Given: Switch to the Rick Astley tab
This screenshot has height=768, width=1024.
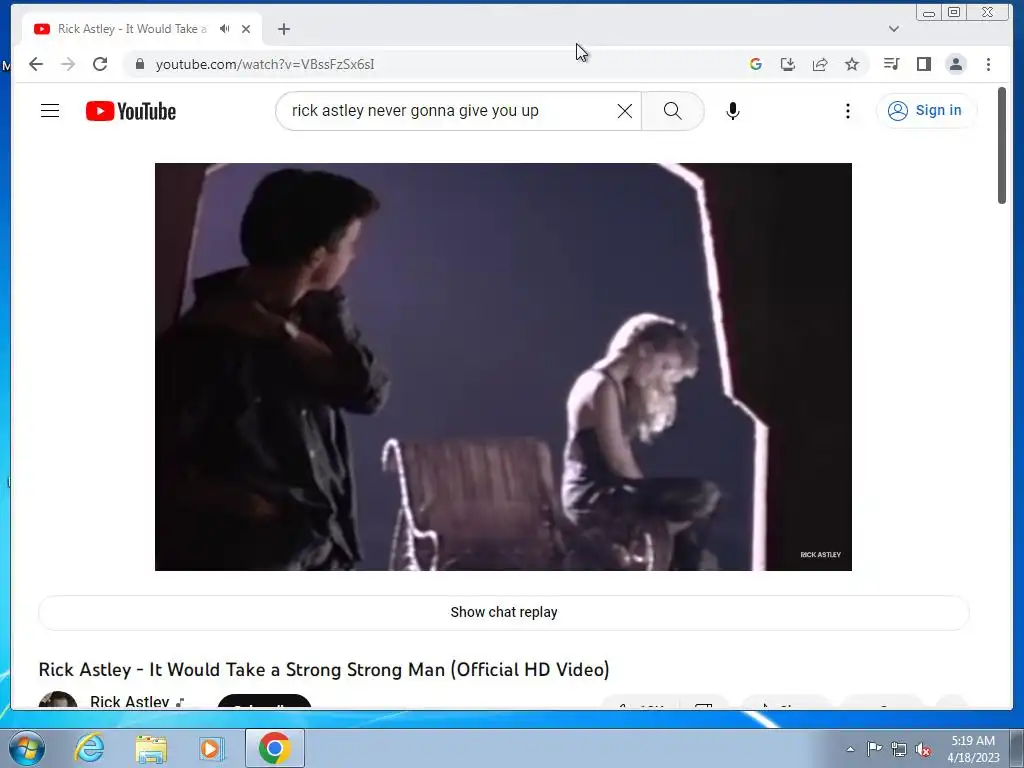Looking at the screenshot, I should pos(132,29).
